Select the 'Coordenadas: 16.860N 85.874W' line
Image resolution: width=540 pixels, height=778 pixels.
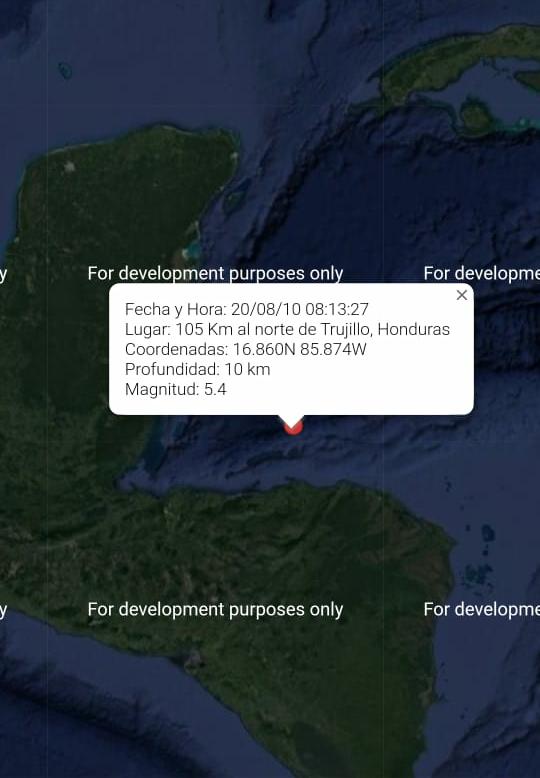246,349
